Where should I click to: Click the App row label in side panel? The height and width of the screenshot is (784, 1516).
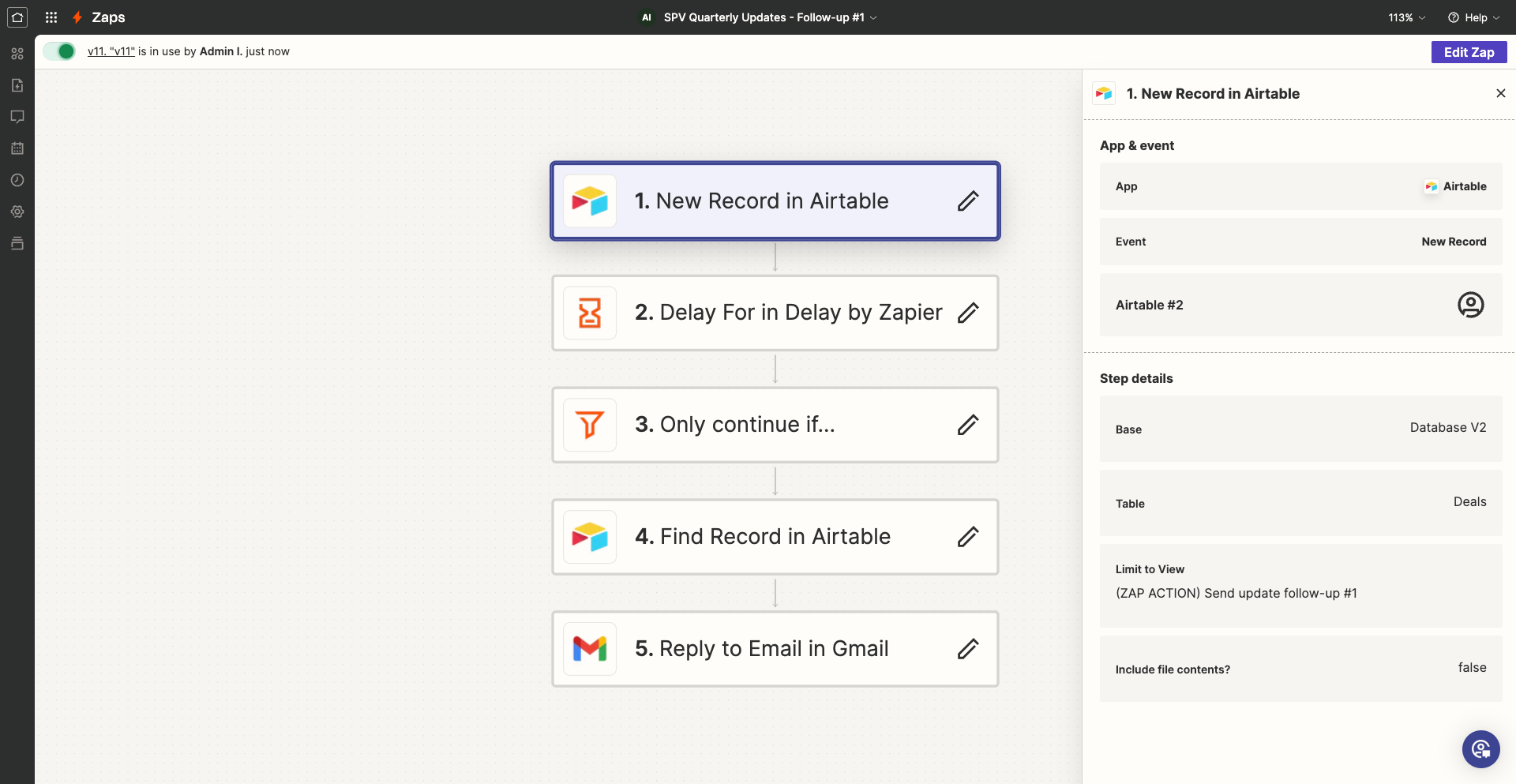1126,186
